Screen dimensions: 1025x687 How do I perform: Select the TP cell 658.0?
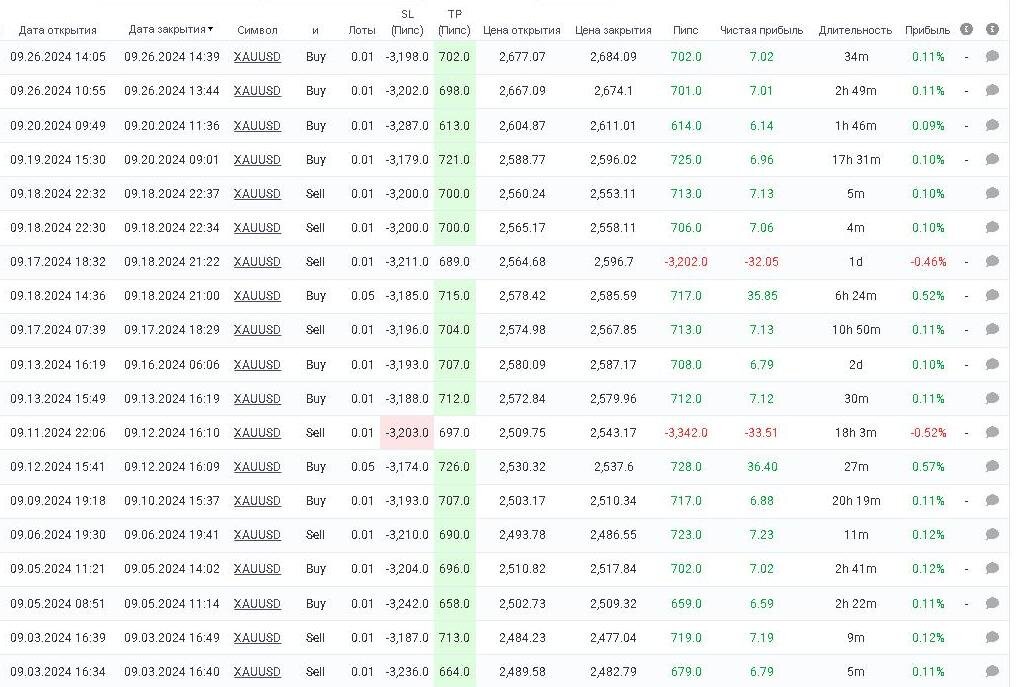click(x=454, y=603)
